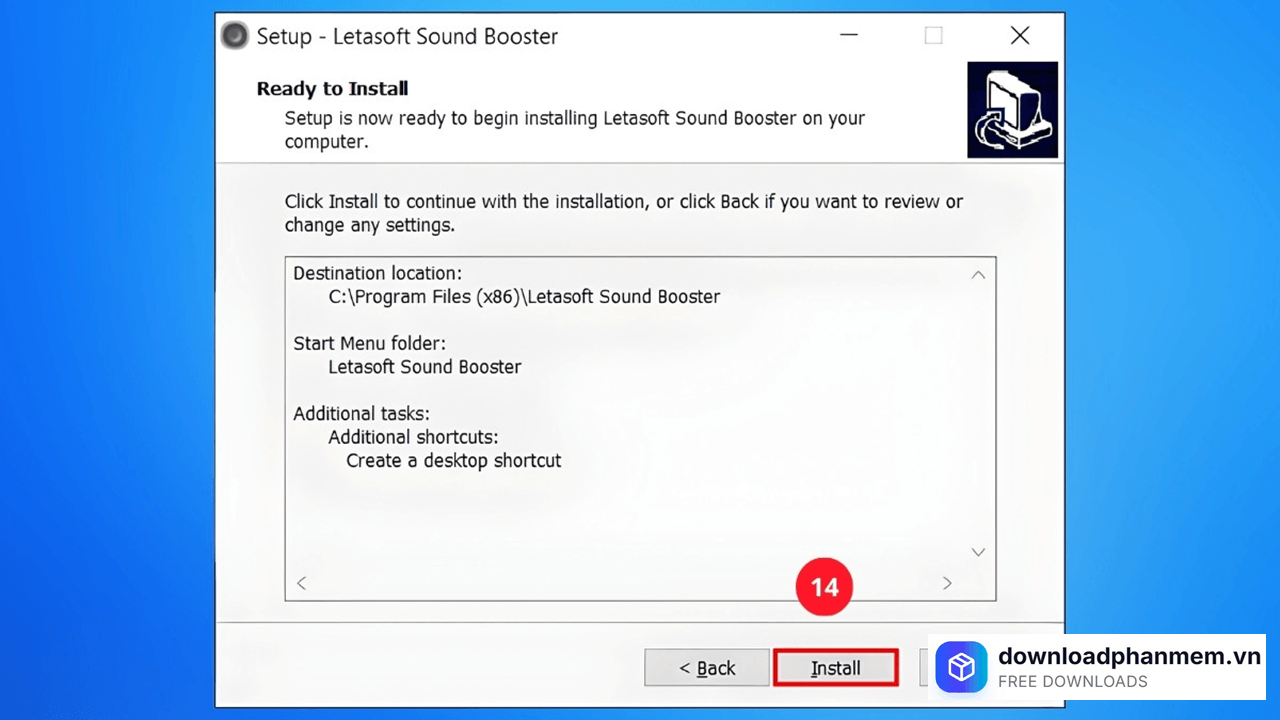Click the red step badge labeled 14
Viewport: 1280px width, 720px height.
coord(823,586)
